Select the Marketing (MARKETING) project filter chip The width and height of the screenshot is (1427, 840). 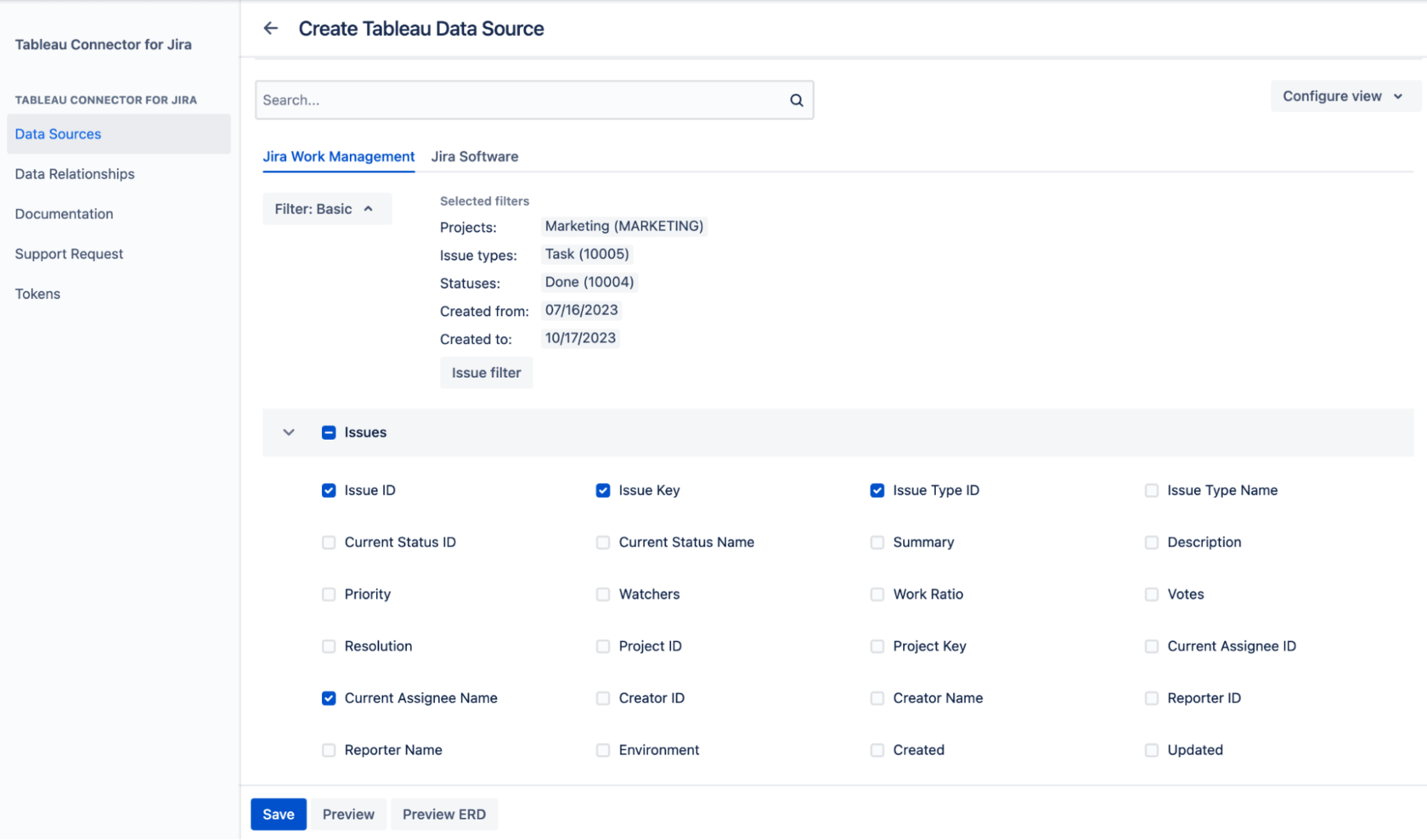[623, 226]
